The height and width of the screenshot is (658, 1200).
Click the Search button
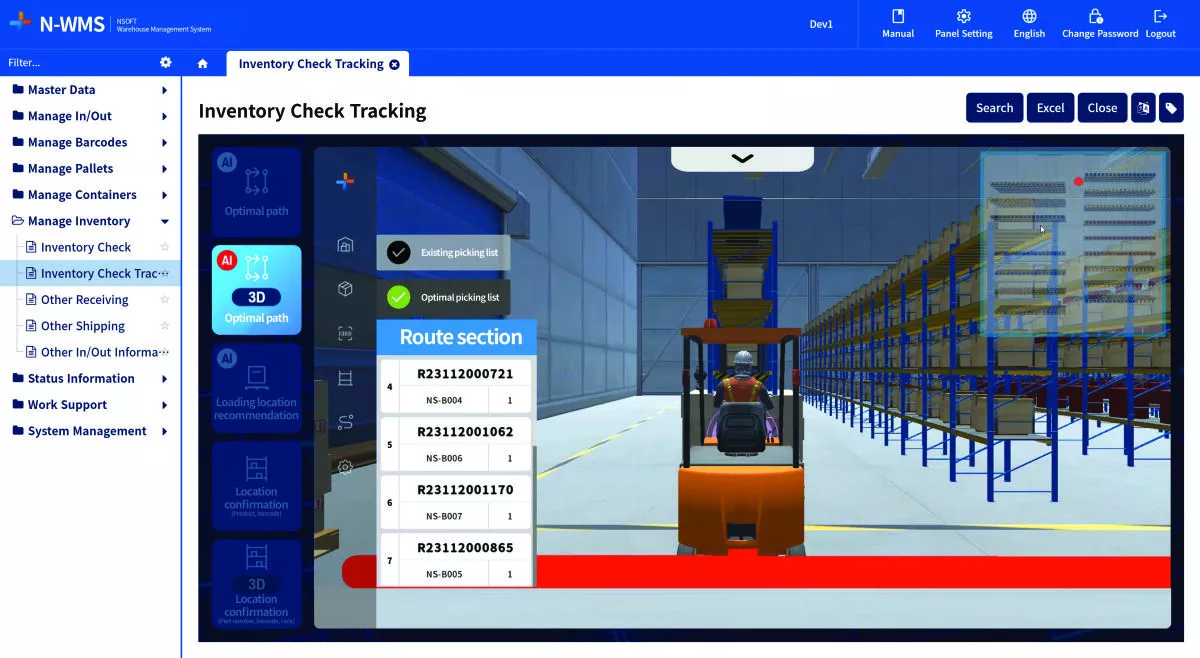994,108
